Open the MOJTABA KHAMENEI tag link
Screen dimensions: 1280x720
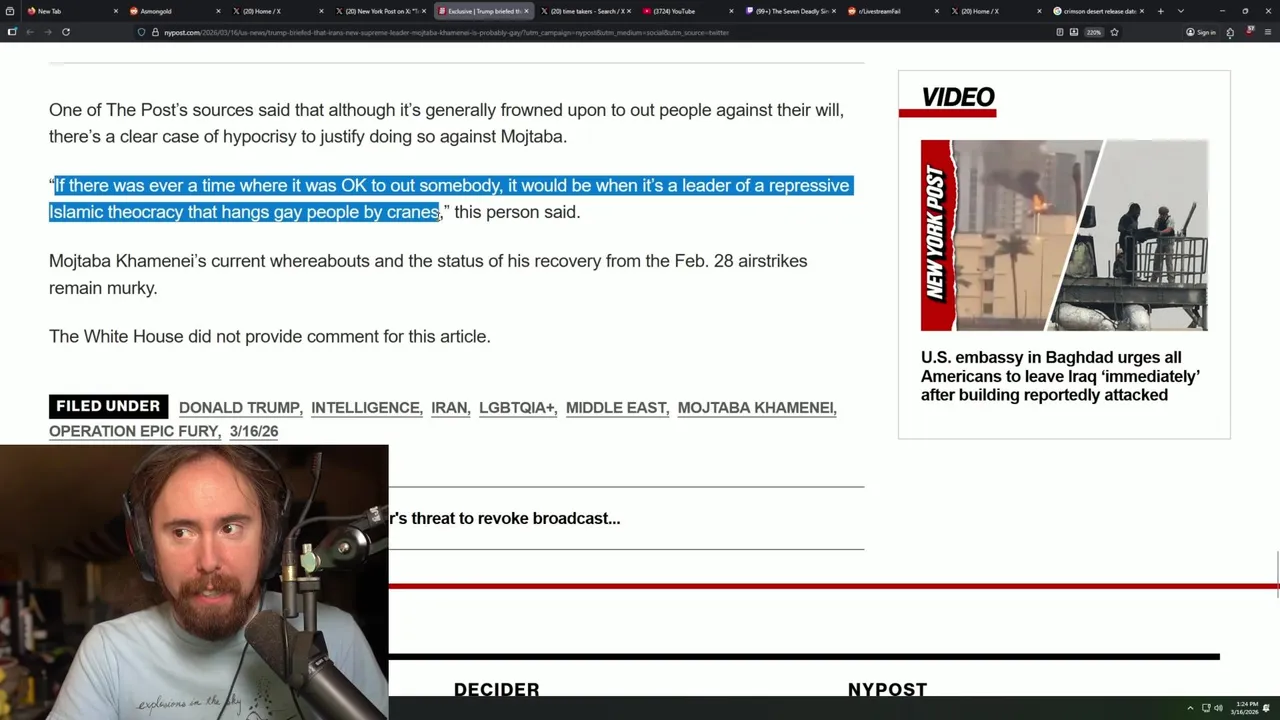755,407
